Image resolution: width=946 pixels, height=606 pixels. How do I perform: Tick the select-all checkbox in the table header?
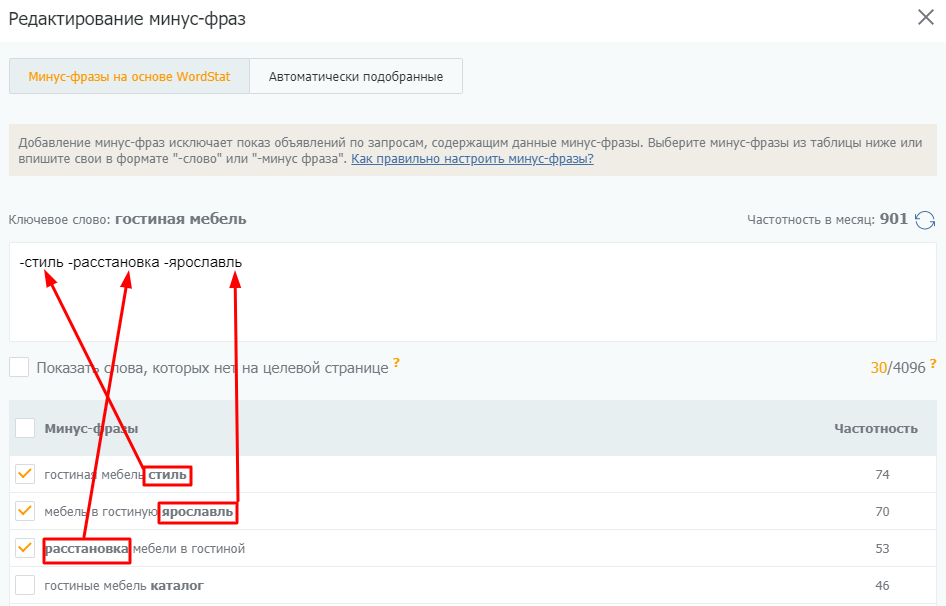(25, 429)
